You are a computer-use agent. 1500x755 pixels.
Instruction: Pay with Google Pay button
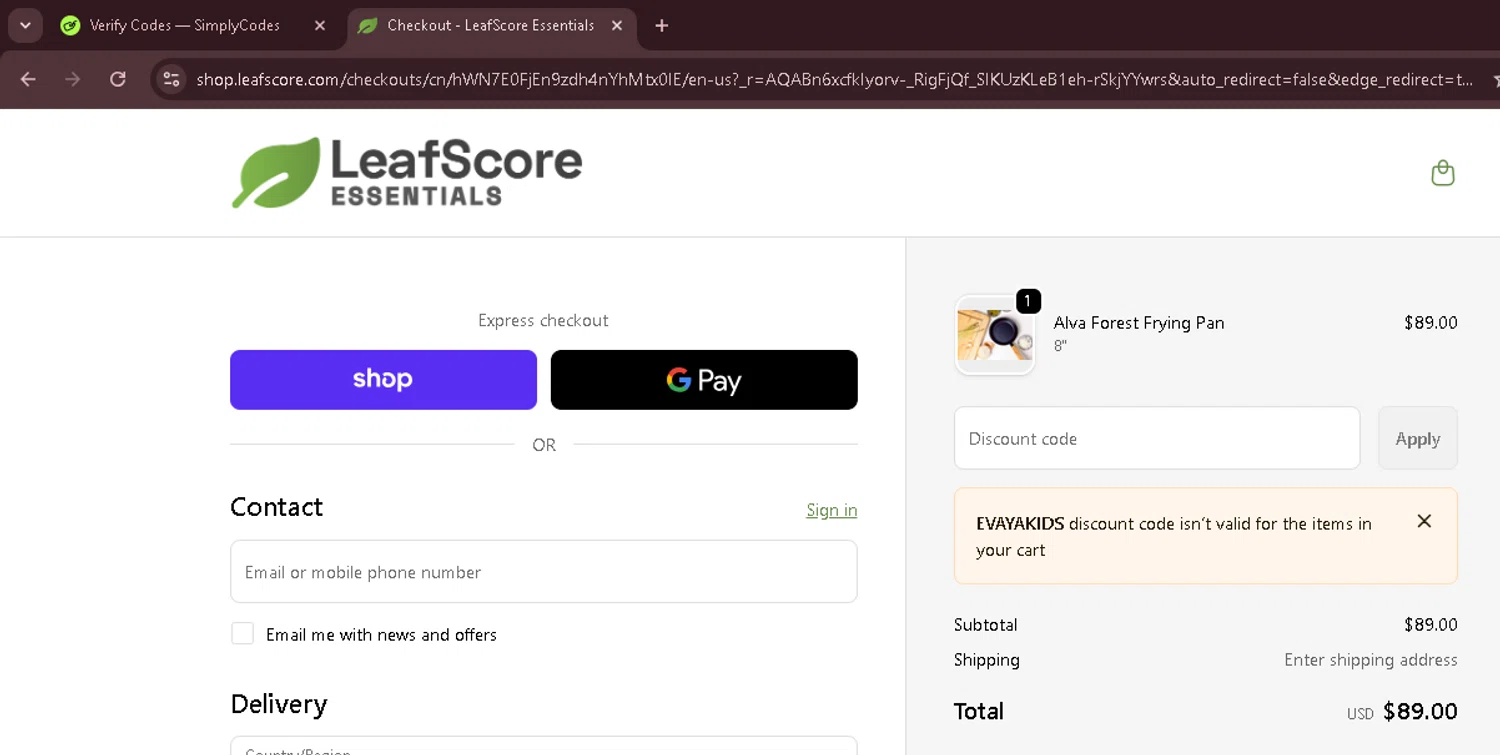(704, 380)
